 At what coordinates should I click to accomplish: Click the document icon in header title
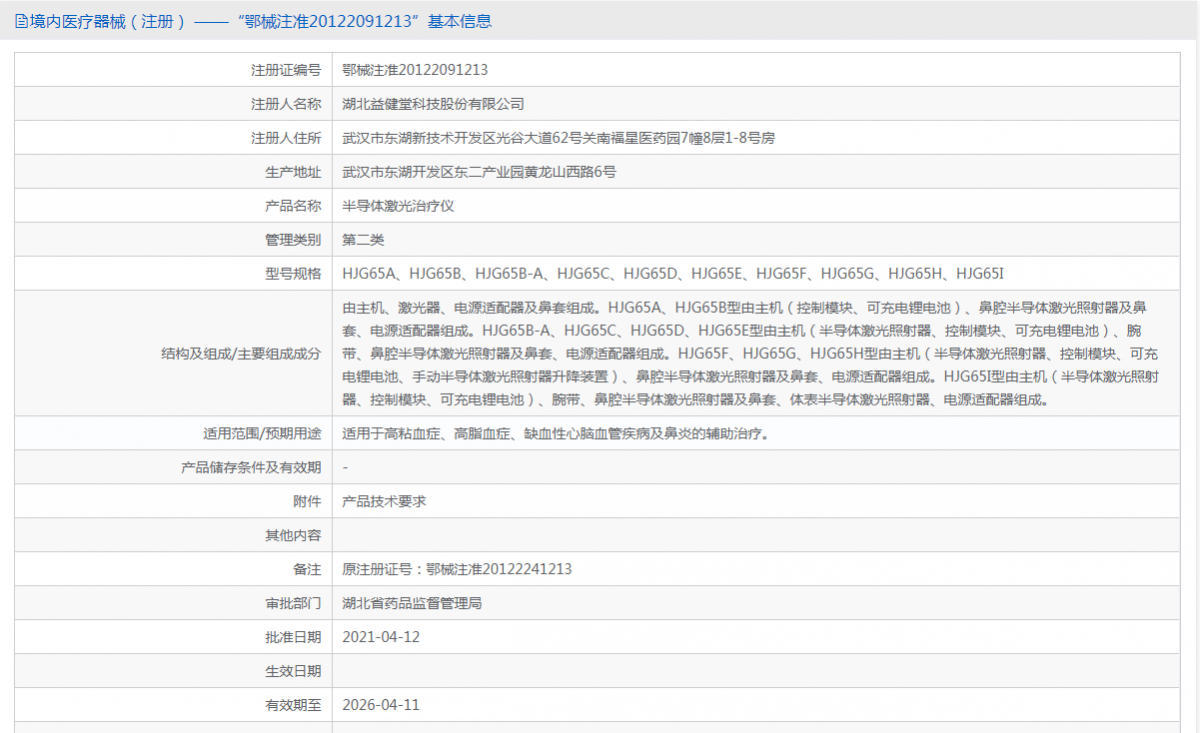pyautogui.click(x=22, y=20)
